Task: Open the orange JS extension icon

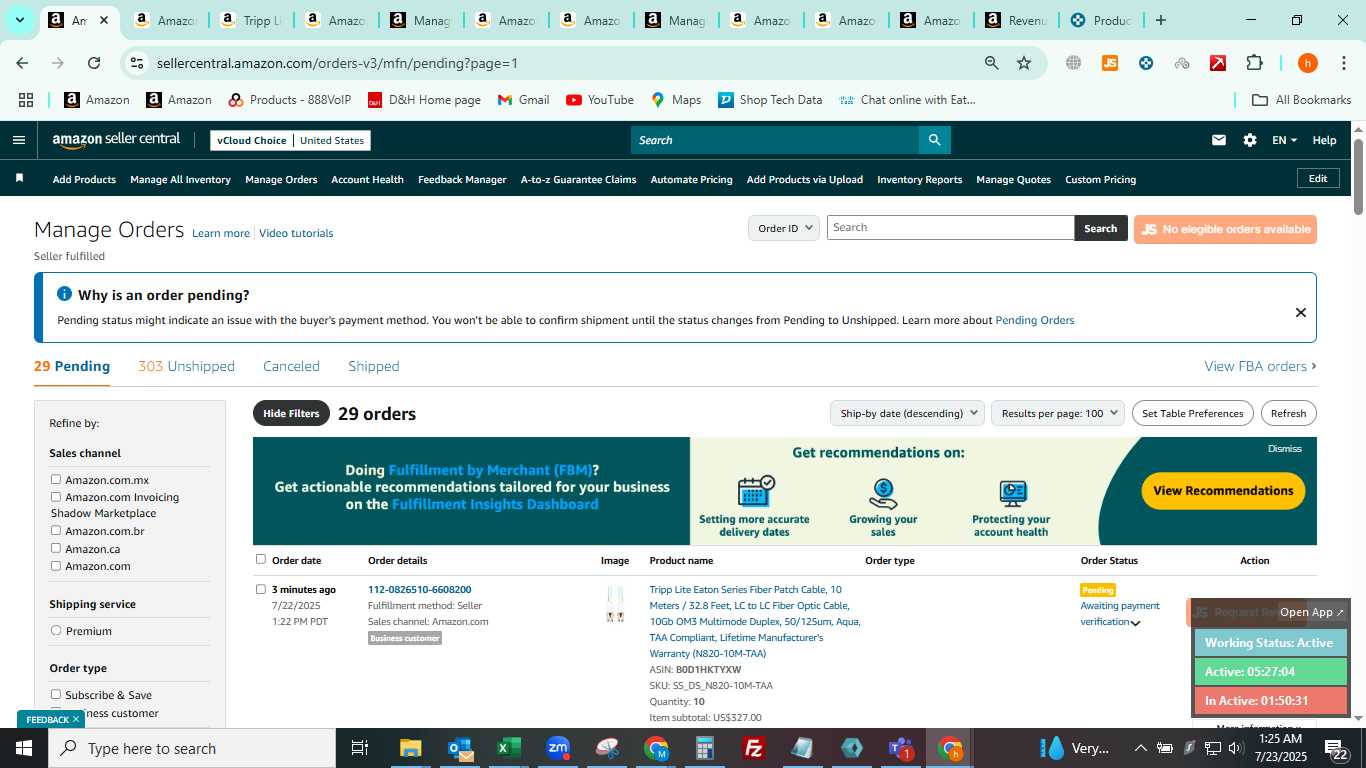Action: 1109,63
